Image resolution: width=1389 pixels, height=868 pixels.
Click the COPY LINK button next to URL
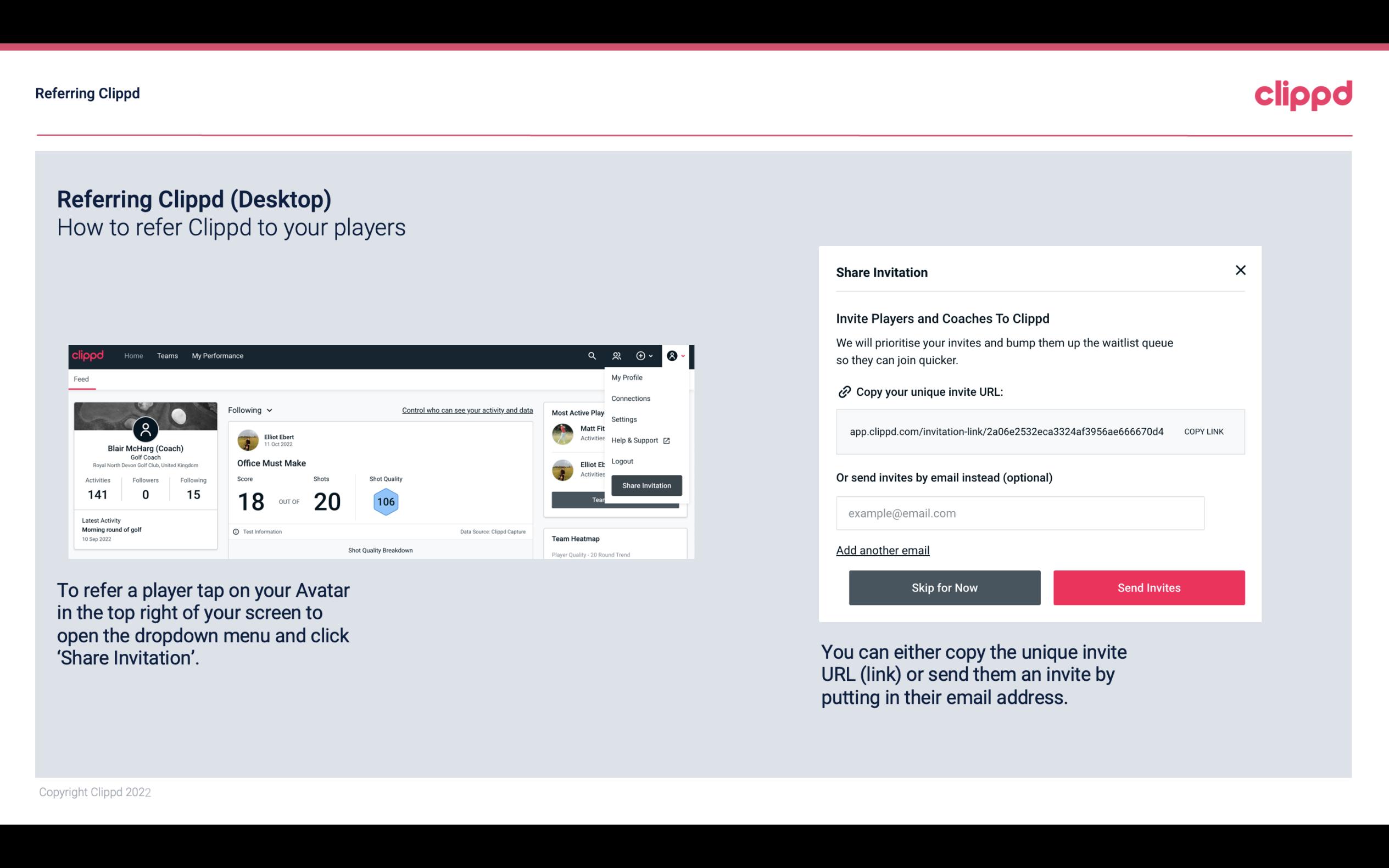[1204, 432]
